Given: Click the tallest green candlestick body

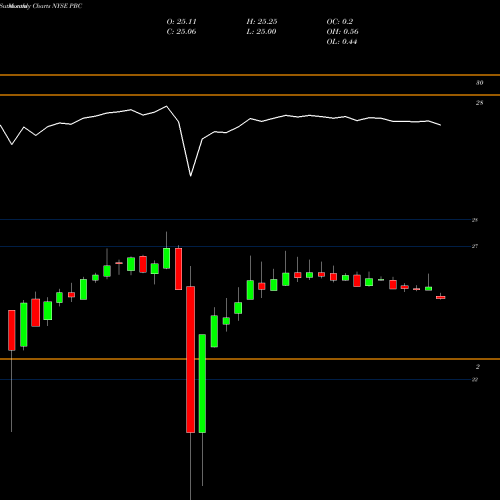Looking at the screenshot, I should (x=202, y=383).
